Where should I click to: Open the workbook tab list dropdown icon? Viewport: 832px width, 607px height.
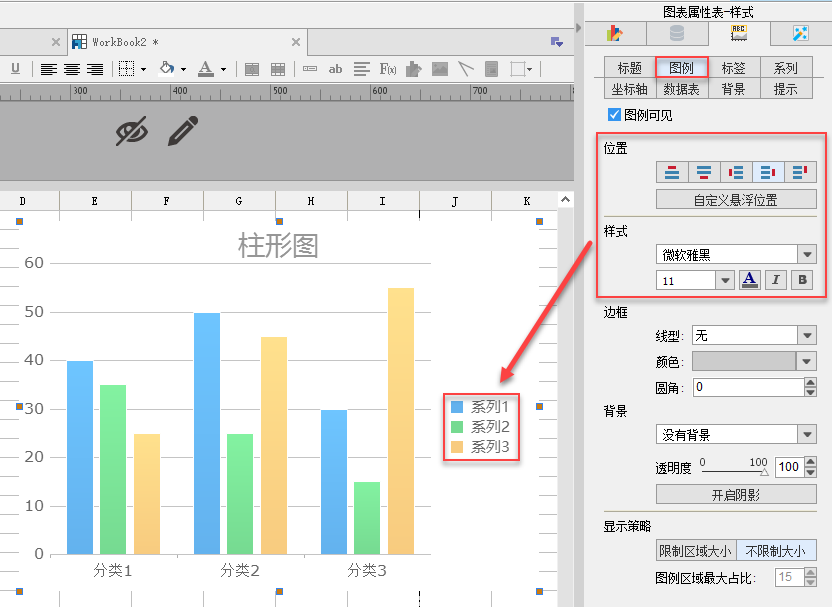pos(557,42)
